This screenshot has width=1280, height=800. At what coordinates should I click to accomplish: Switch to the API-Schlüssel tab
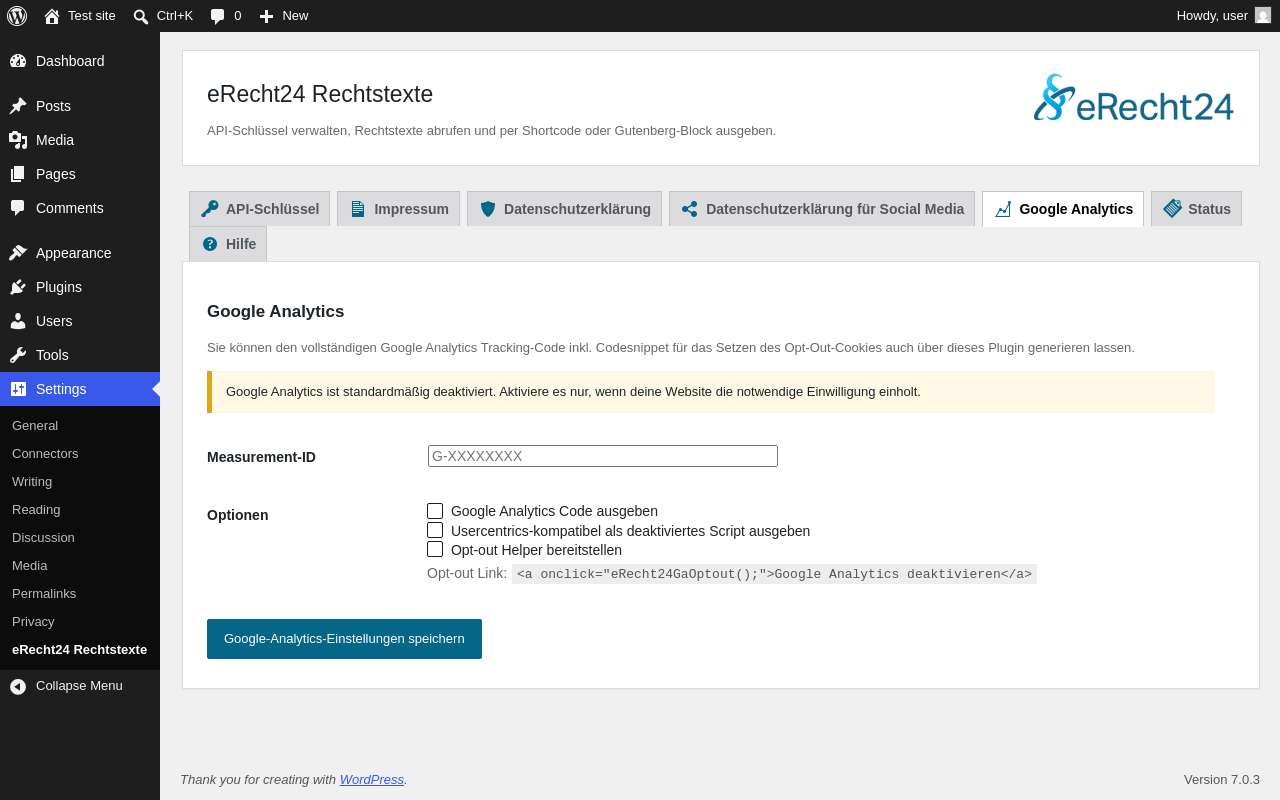pos(260,209)
